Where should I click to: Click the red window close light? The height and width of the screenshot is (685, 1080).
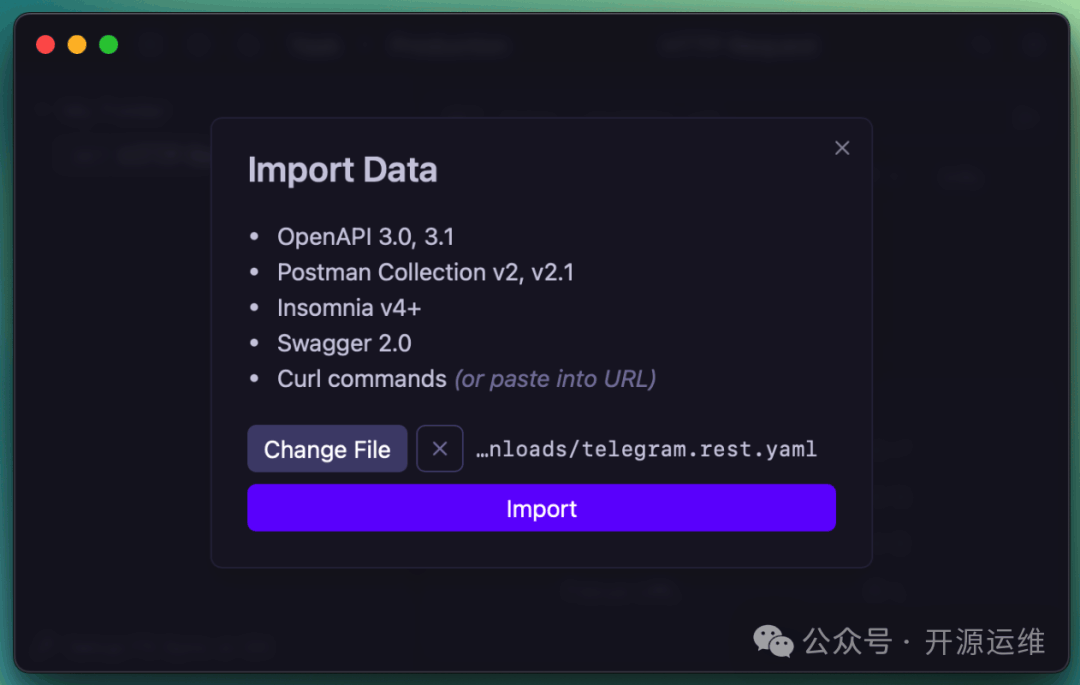[45, 45]
